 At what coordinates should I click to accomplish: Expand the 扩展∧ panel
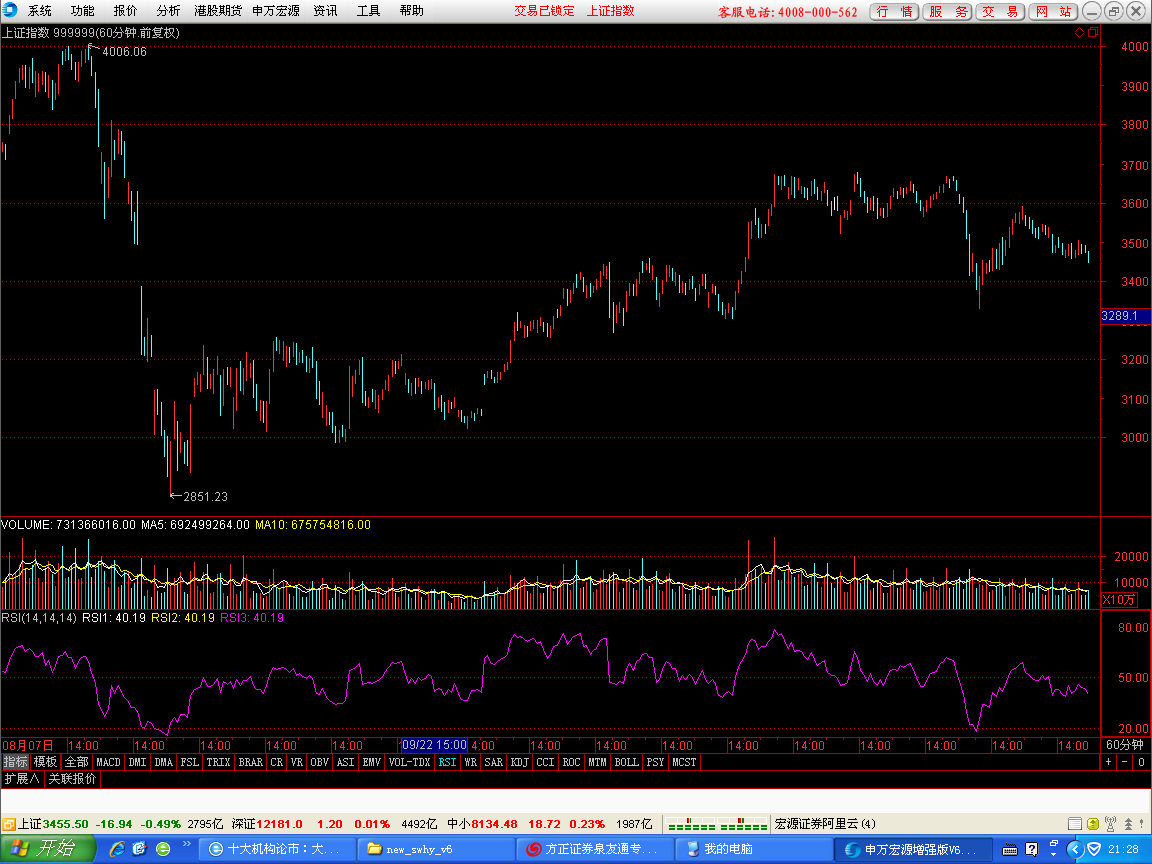pyautogui.click(x=22, y=779)
